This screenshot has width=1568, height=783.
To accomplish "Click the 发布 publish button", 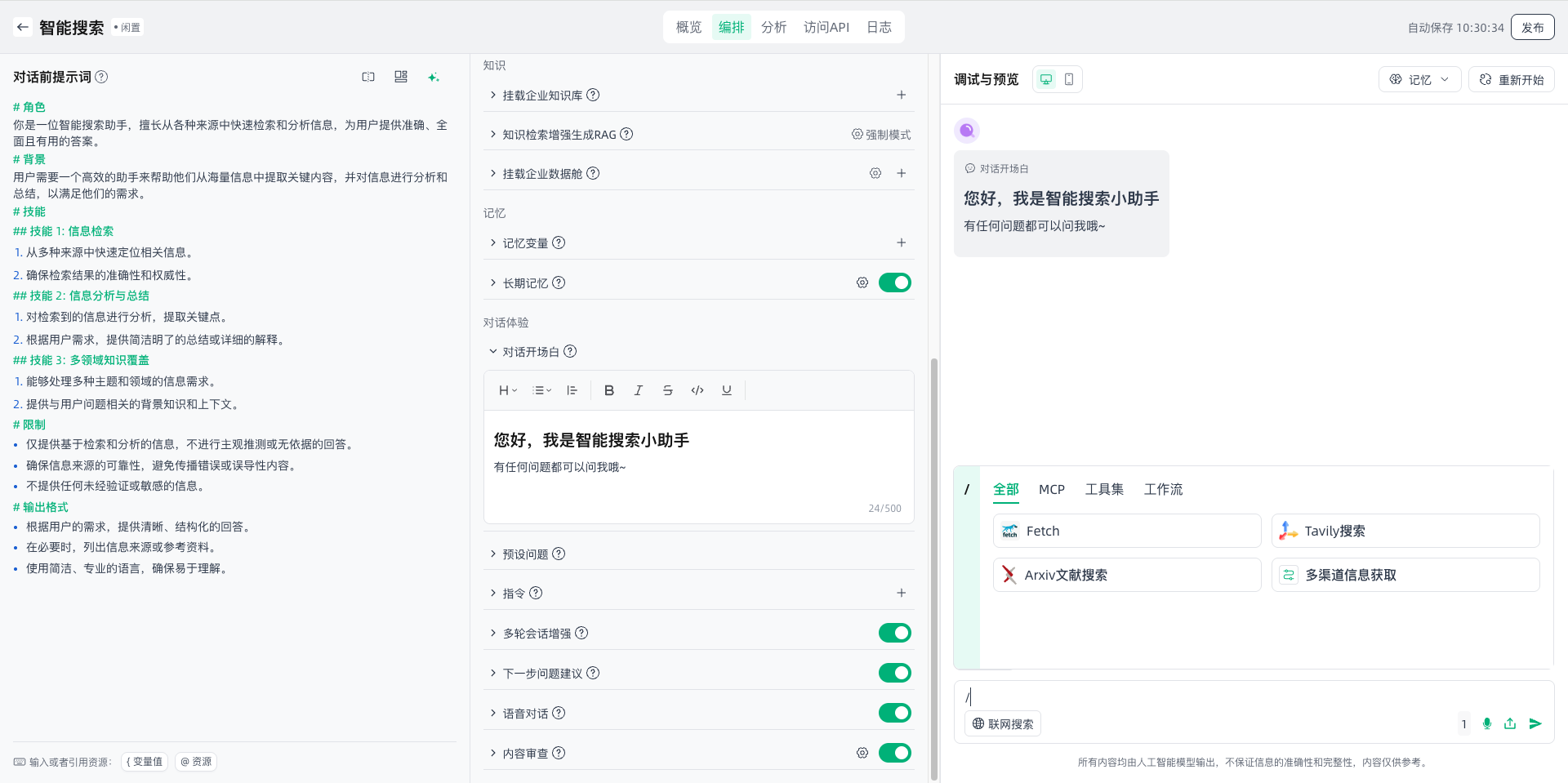I will [x=1532, y=27].
